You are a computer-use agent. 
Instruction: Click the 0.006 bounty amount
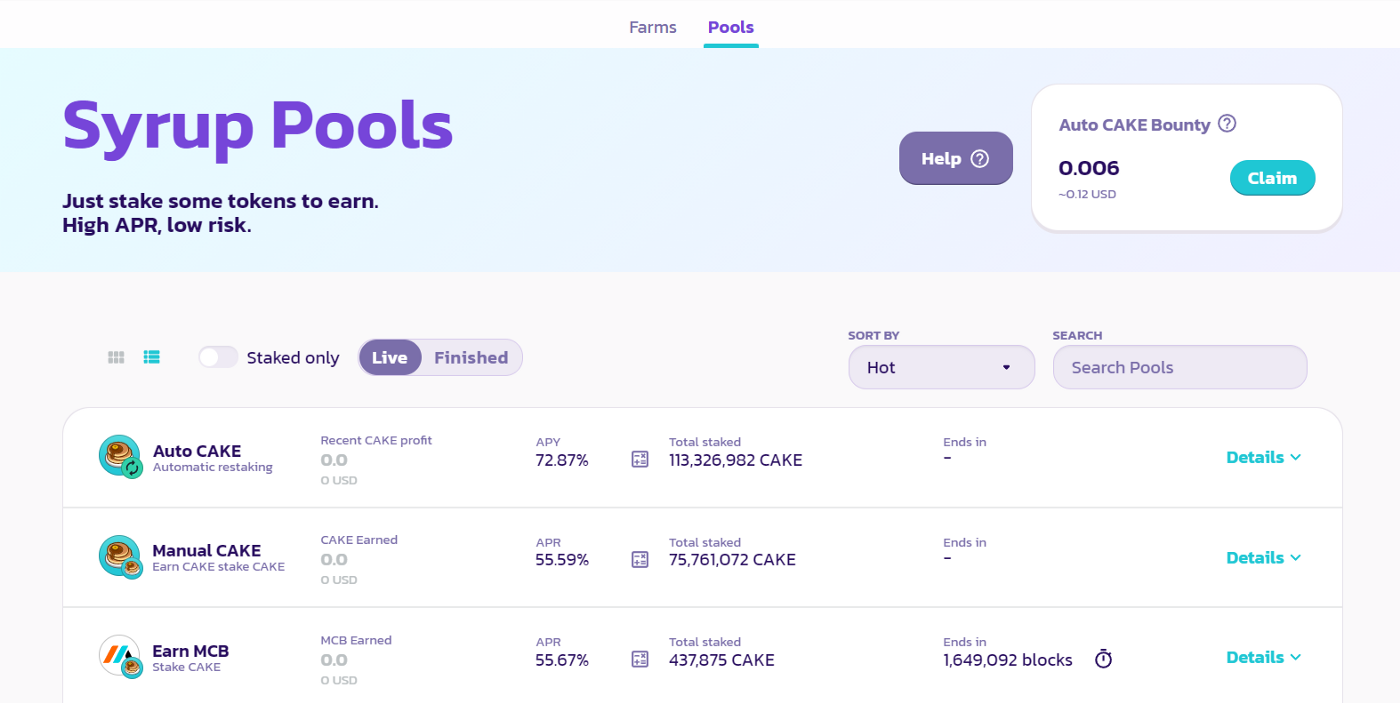tap(1089, 168)
